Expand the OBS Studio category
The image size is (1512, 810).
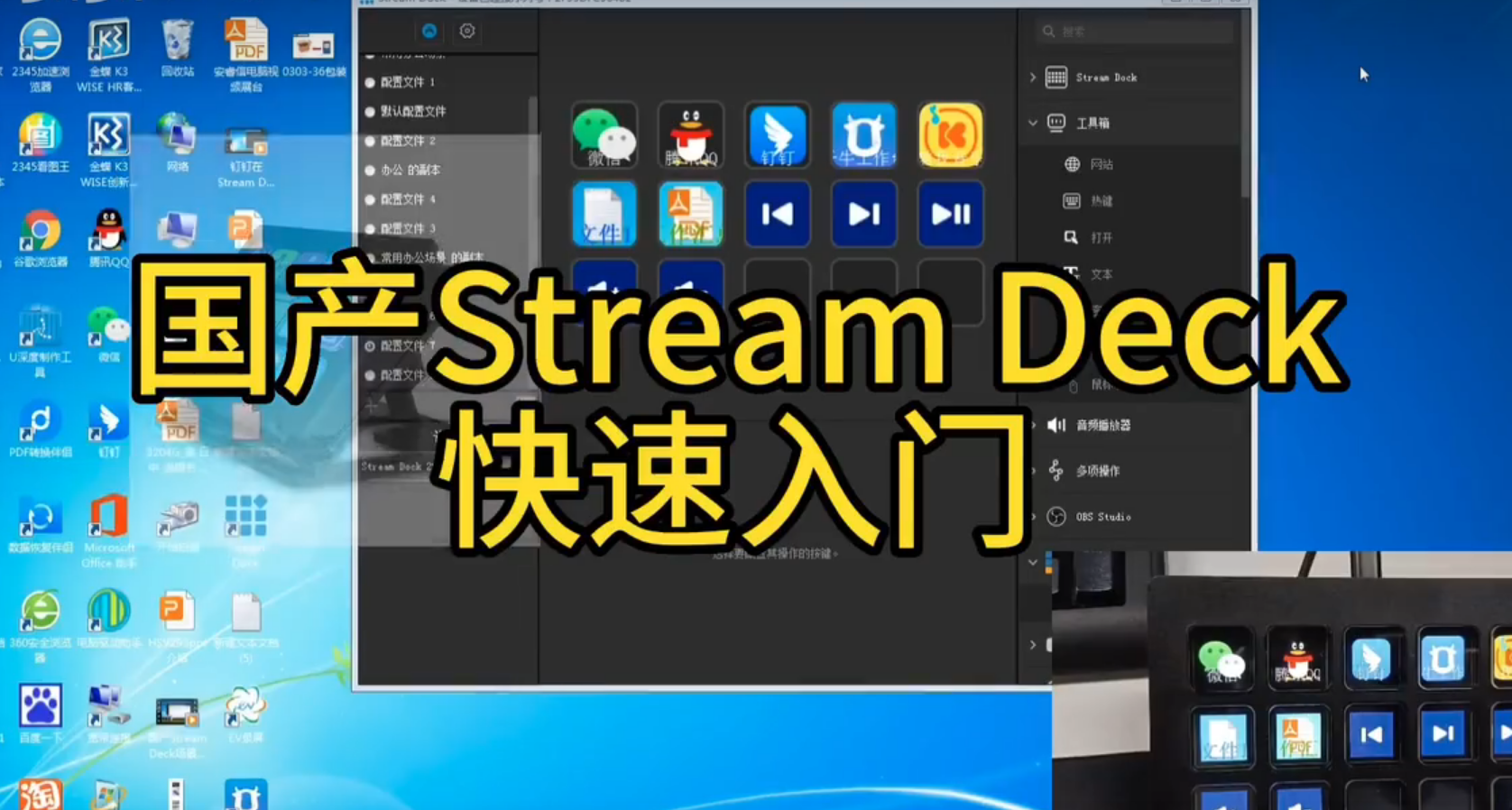point(1034,517)
